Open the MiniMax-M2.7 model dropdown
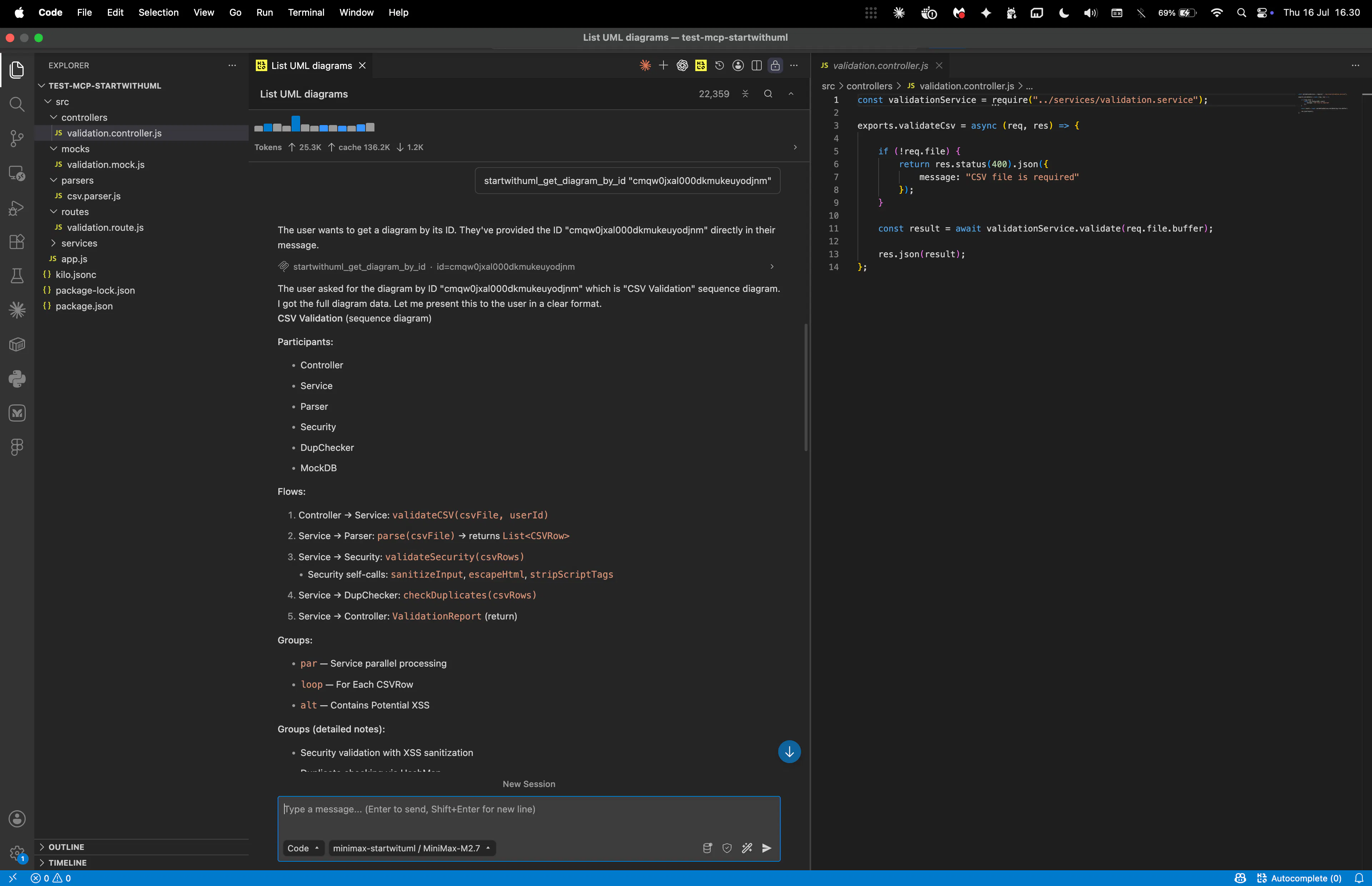 (x=412, y=848)
